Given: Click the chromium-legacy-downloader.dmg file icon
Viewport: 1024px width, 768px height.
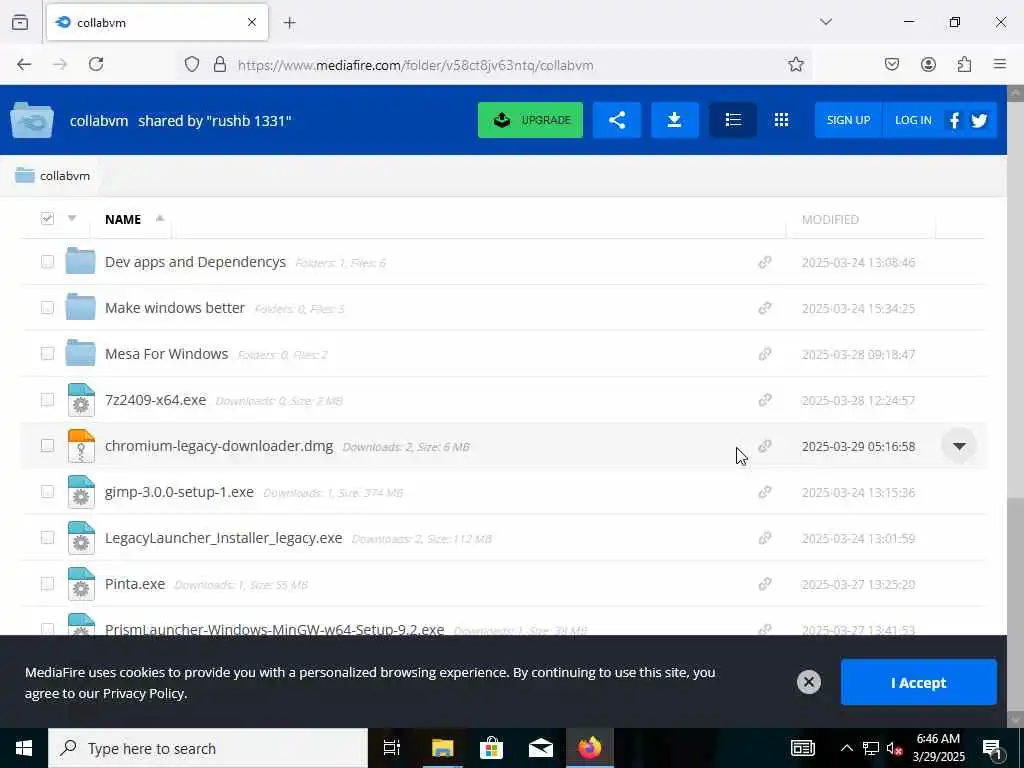Looking at the screenshot, I should coord(81,446).
